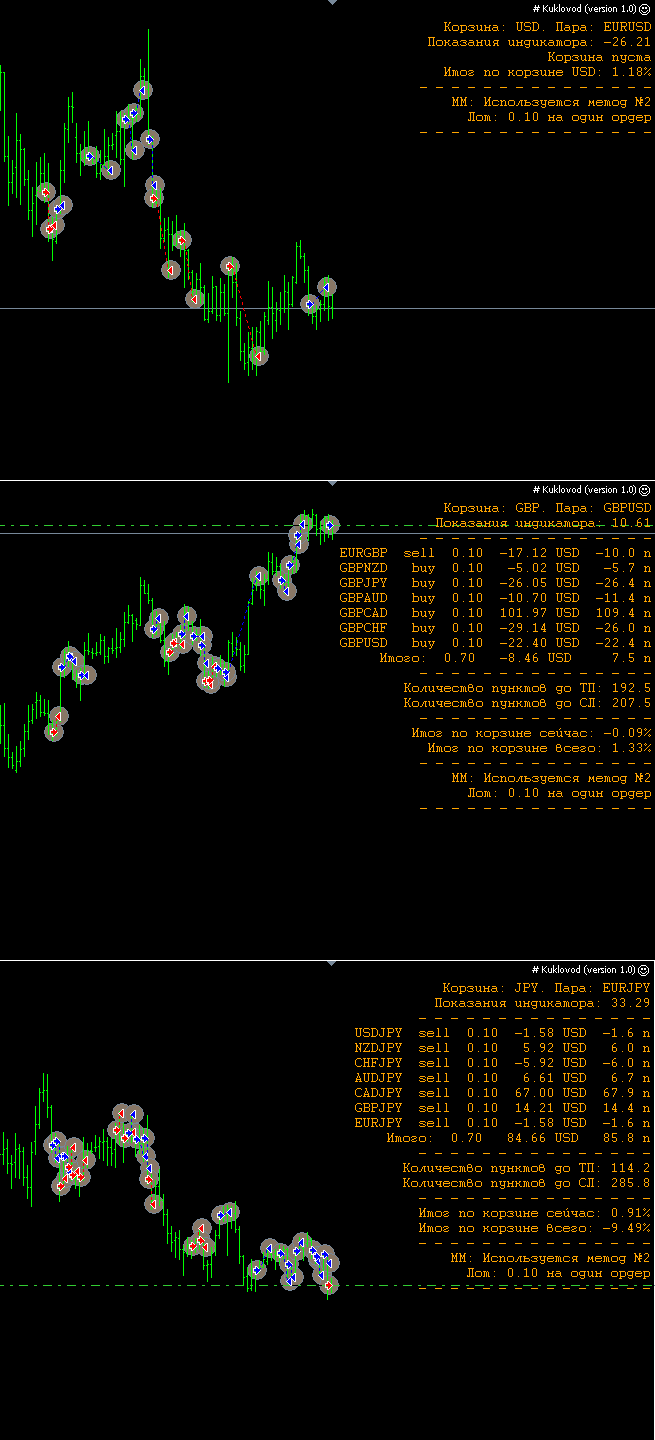The height and width of the screenshot is (1440, 655).
Task: Select the USDJPY sell order row
Action: 503,1033
